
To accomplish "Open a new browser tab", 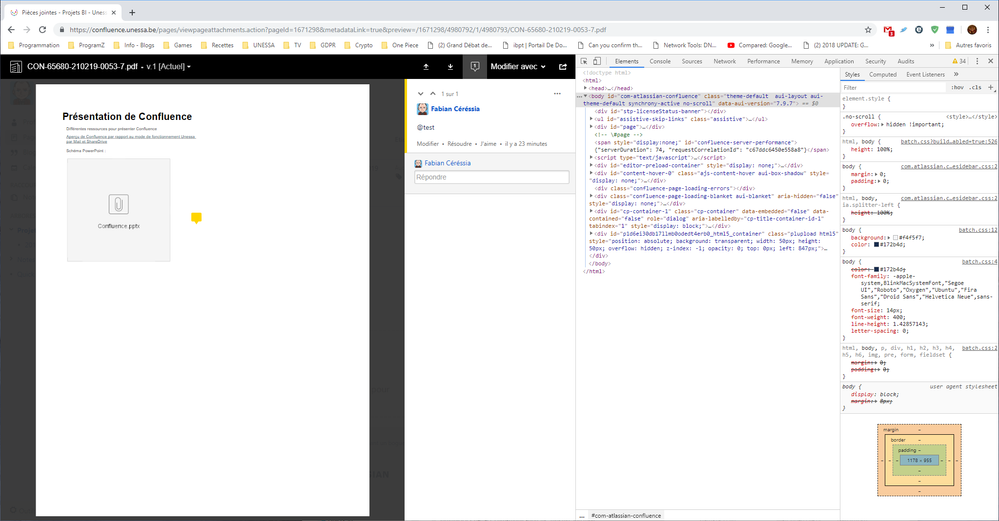I will tap(132, 12).
